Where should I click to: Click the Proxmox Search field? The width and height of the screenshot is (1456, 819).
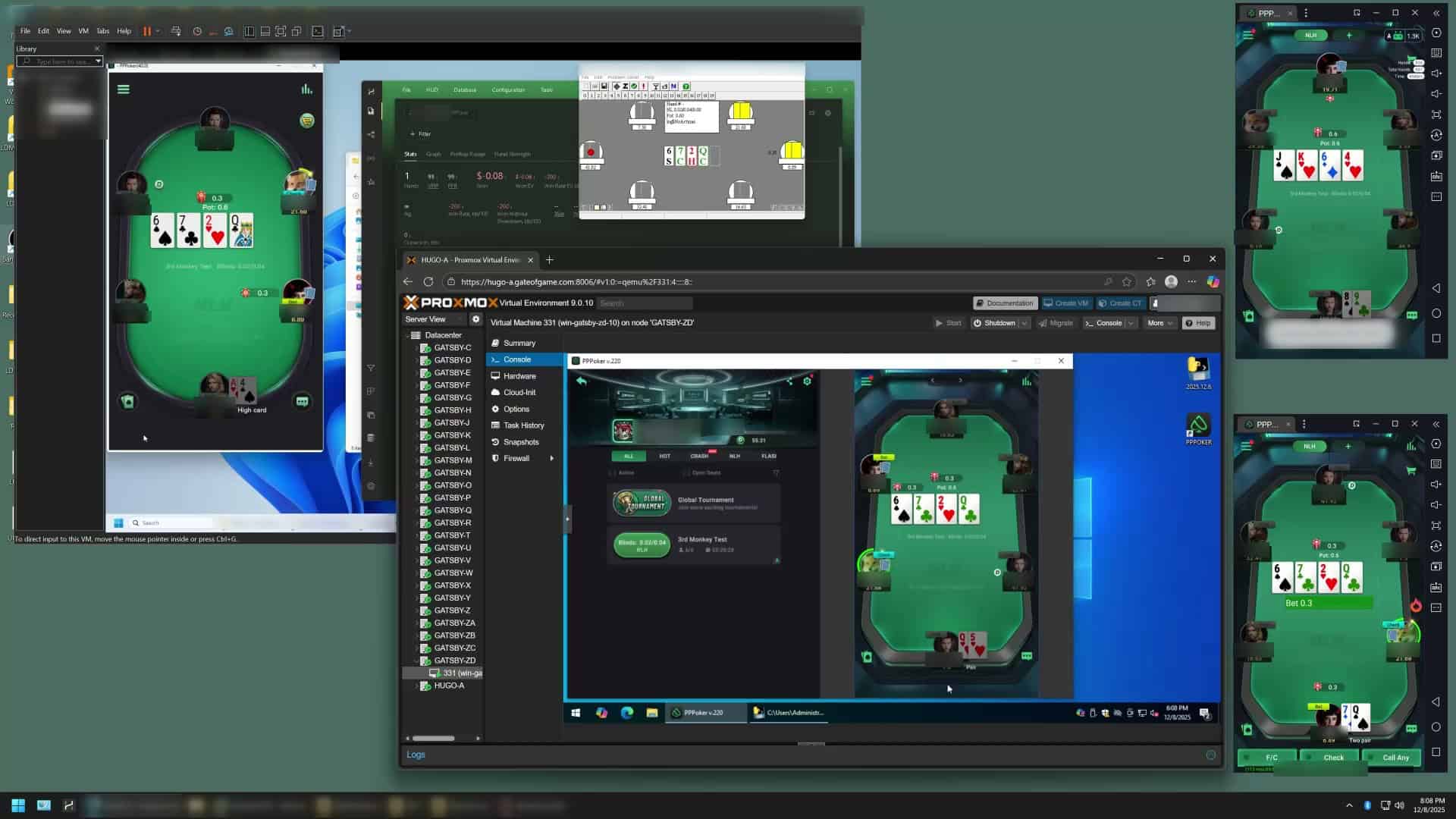645,303
